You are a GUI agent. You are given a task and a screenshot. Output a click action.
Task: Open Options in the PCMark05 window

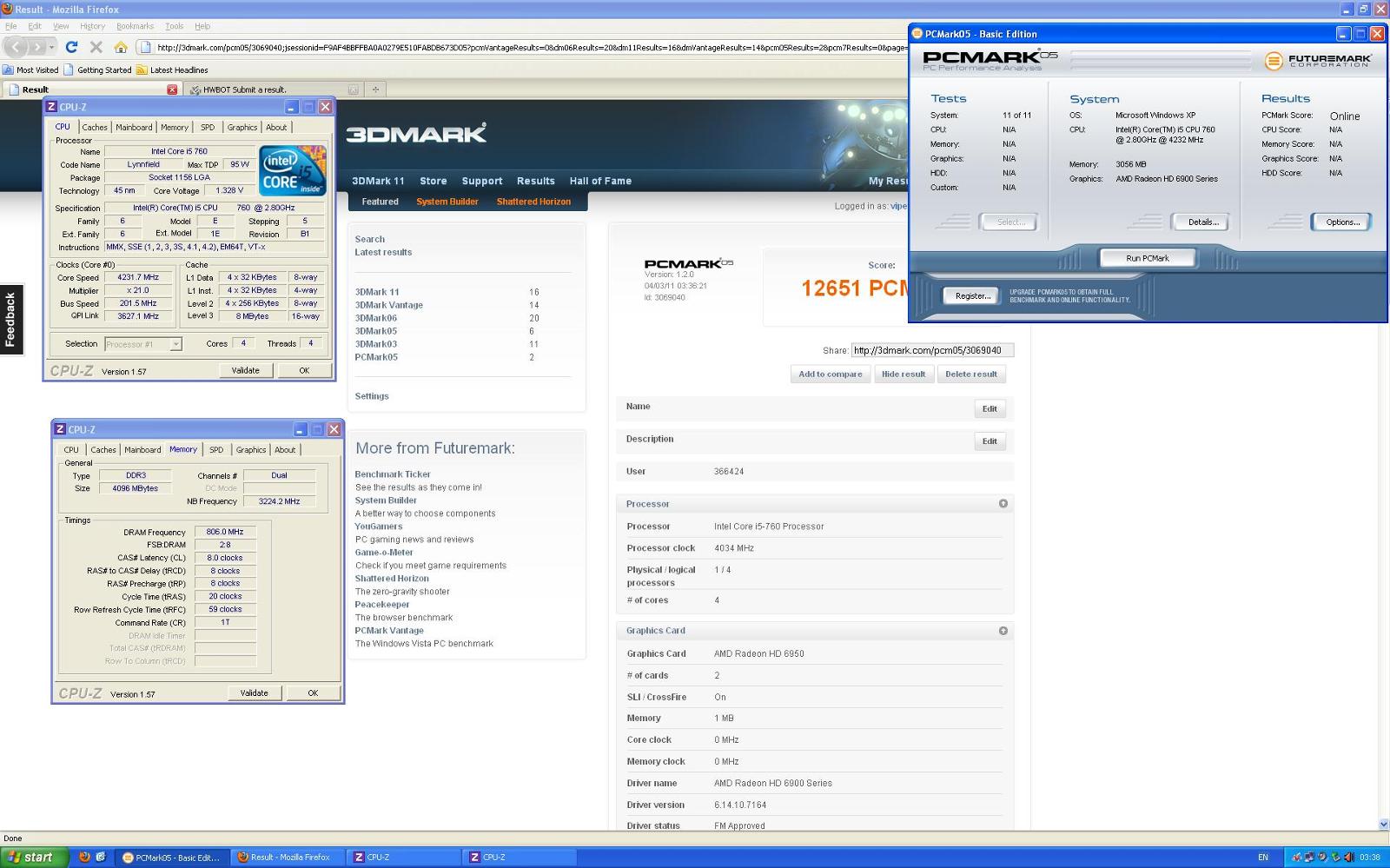1342,222
